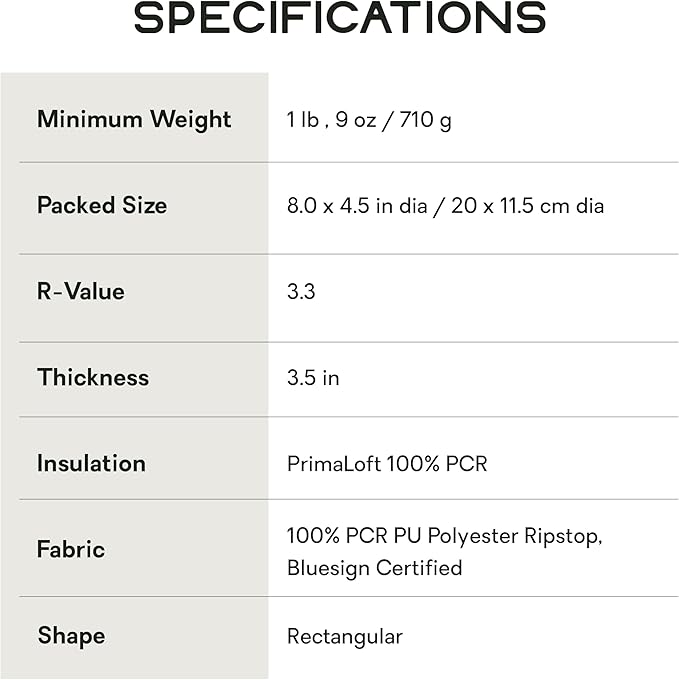
Task: Select the Minimum Weight row label
Action: pos(134,120)
